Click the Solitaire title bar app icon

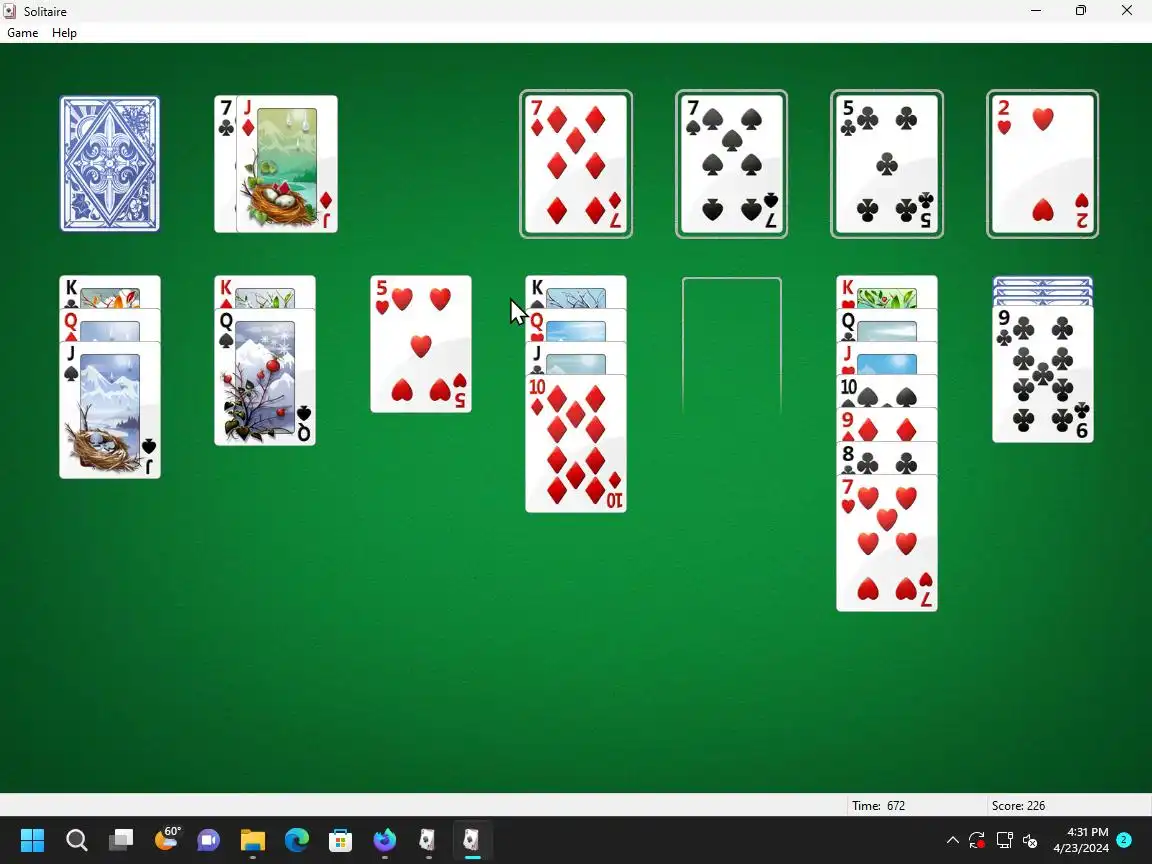[x=10, y=11]
